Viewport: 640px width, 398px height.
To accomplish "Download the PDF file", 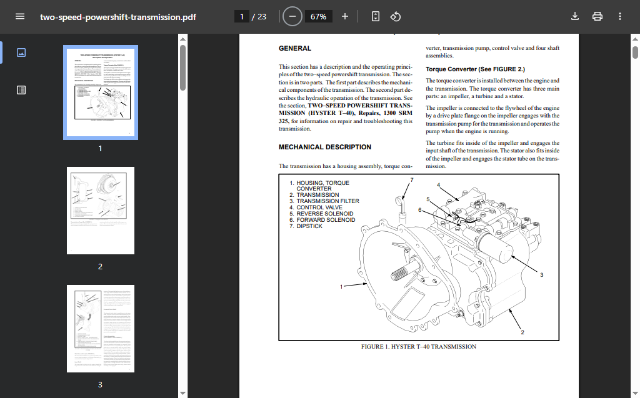I will pos(575,17).
